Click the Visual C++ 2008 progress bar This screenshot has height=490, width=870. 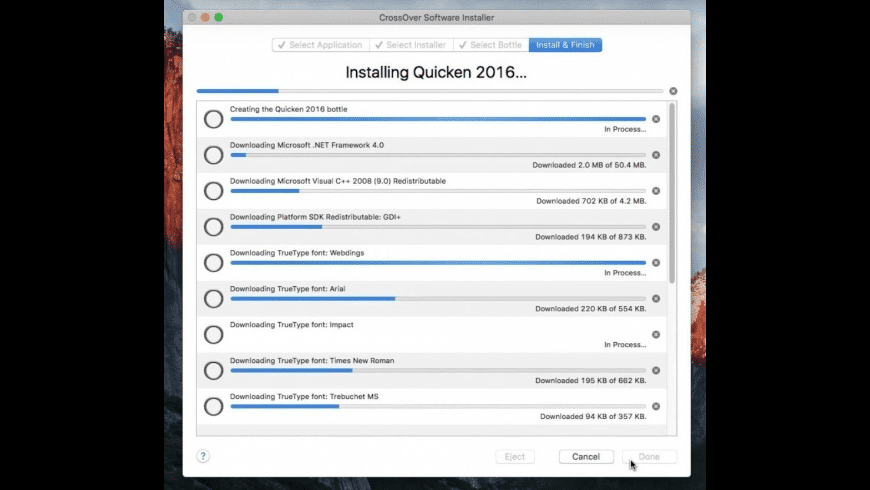pos(438,191)
